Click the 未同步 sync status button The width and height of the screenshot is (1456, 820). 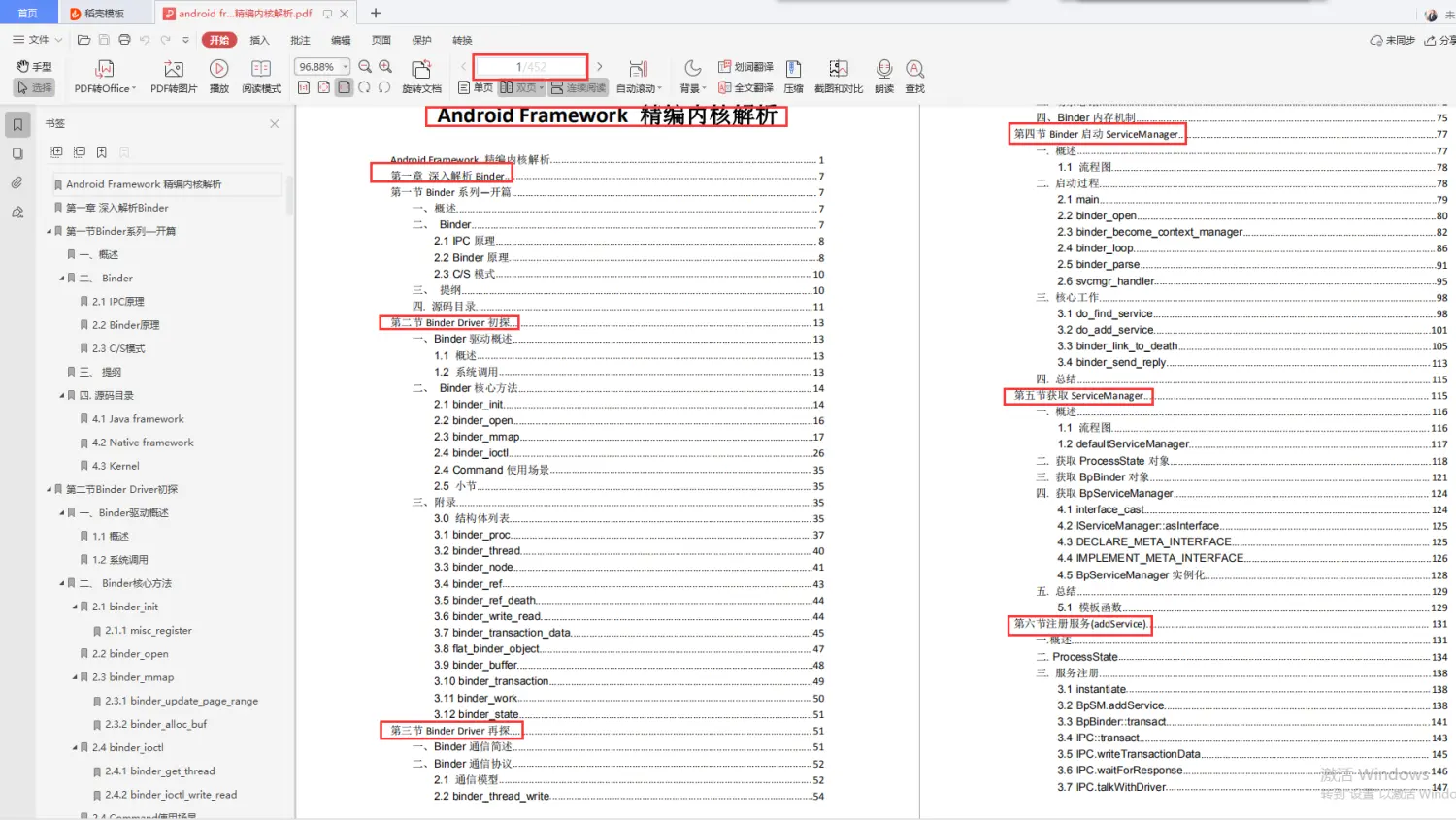click(1392, 40)
